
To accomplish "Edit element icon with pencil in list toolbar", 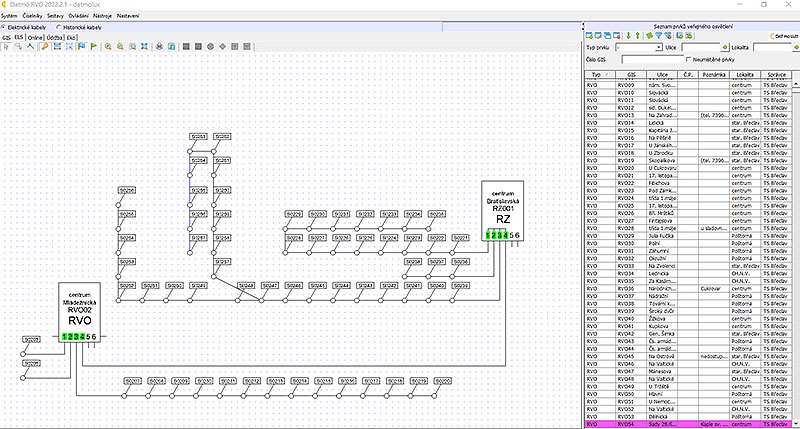I will [598, 36].
